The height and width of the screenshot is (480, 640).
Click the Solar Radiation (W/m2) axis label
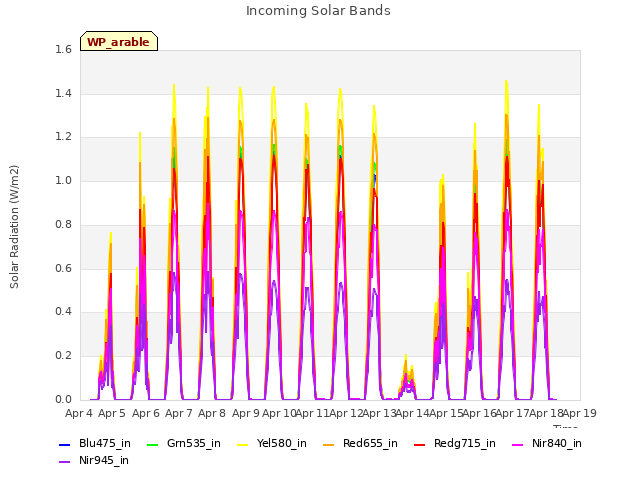click(x=14, y=227)
